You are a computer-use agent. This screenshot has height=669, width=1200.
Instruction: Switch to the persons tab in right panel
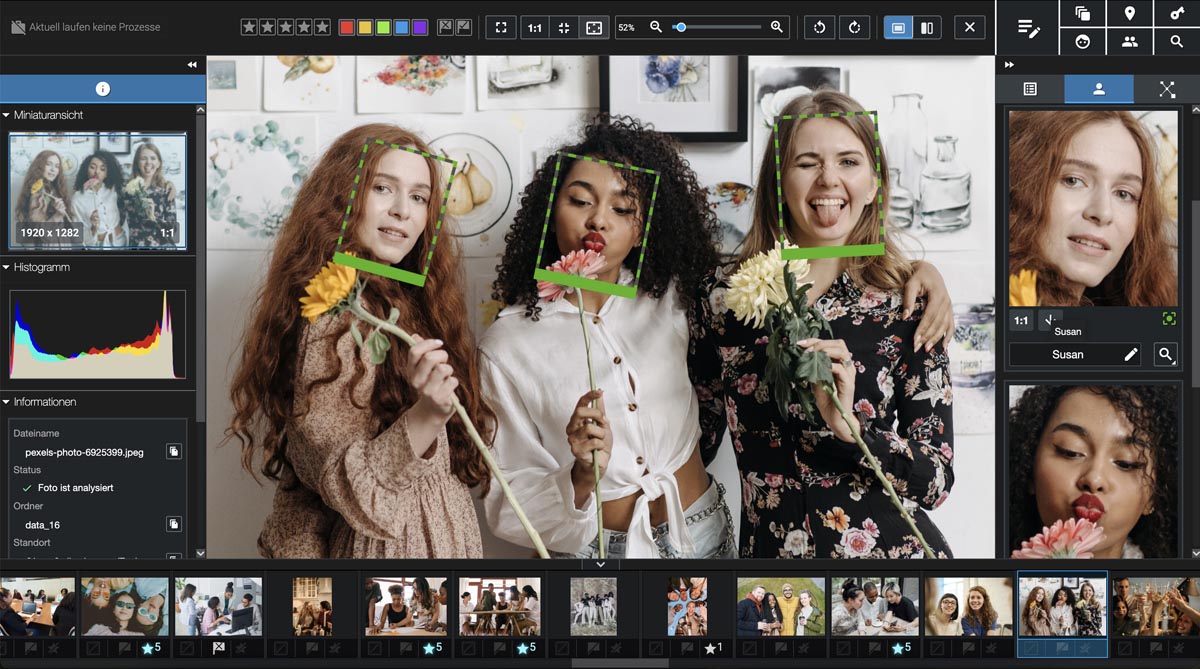pyautogui.click(x=1098, y=89)
